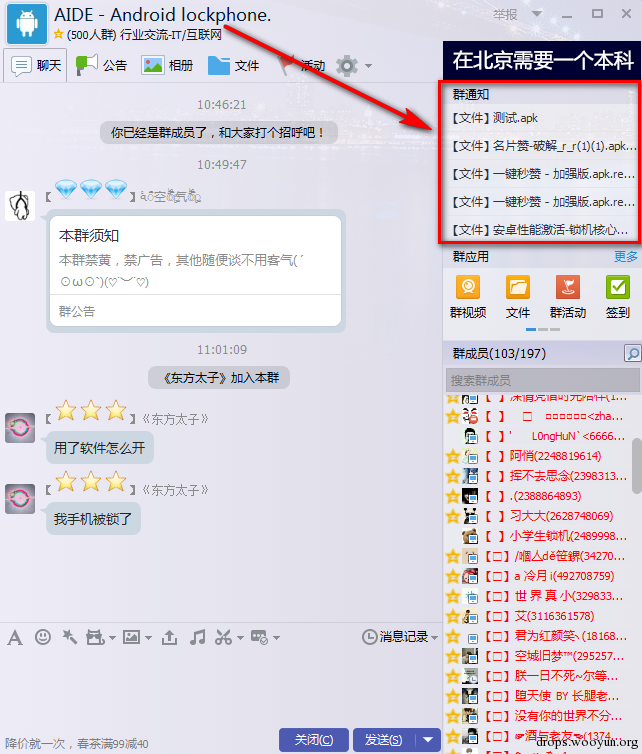Click the screenshot scissors icon
642x754 pixels.
pos(224,638)
